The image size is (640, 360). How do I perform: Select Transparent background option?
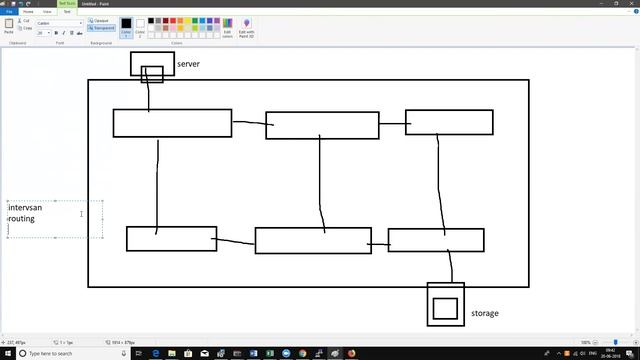(x=102, y=28)
